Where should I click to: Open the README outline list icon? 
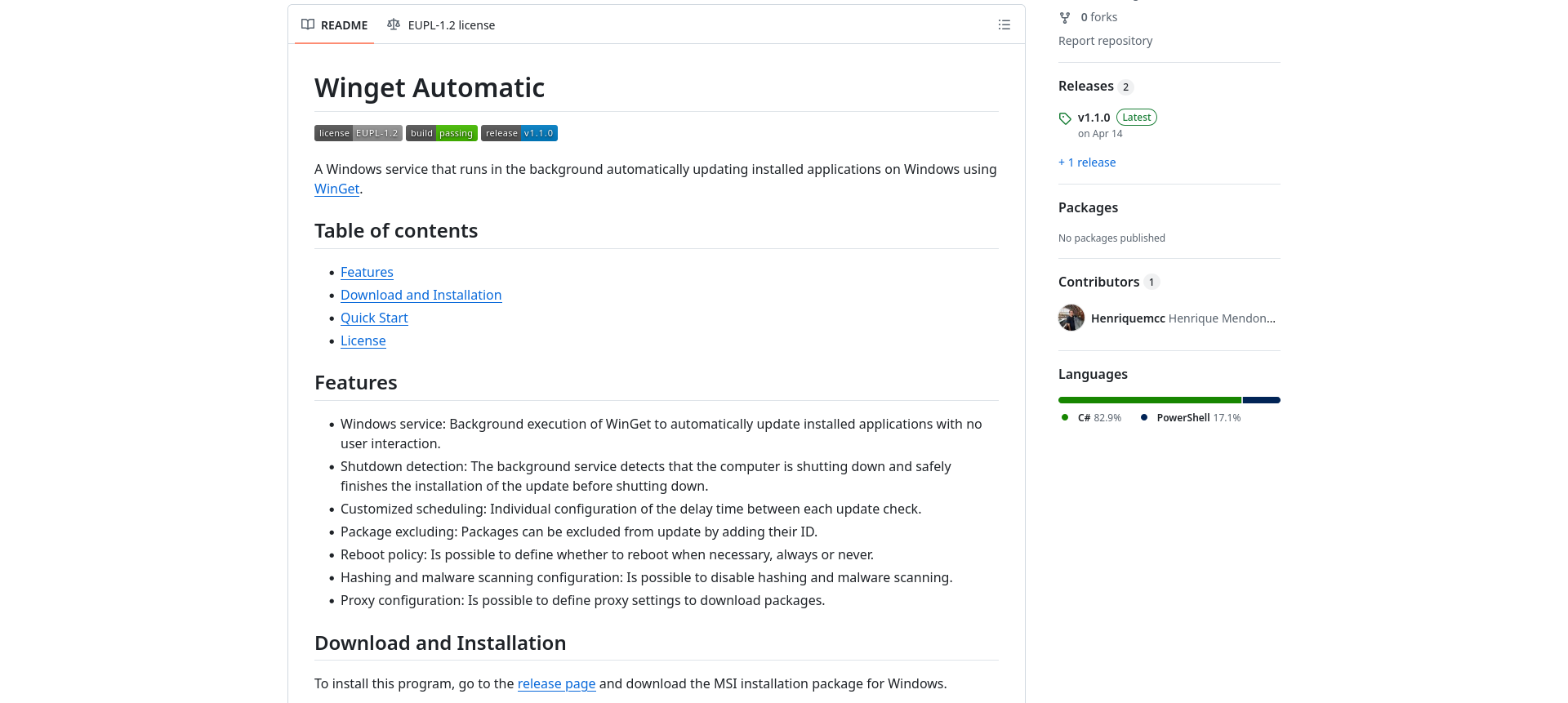coord(1004,25)
